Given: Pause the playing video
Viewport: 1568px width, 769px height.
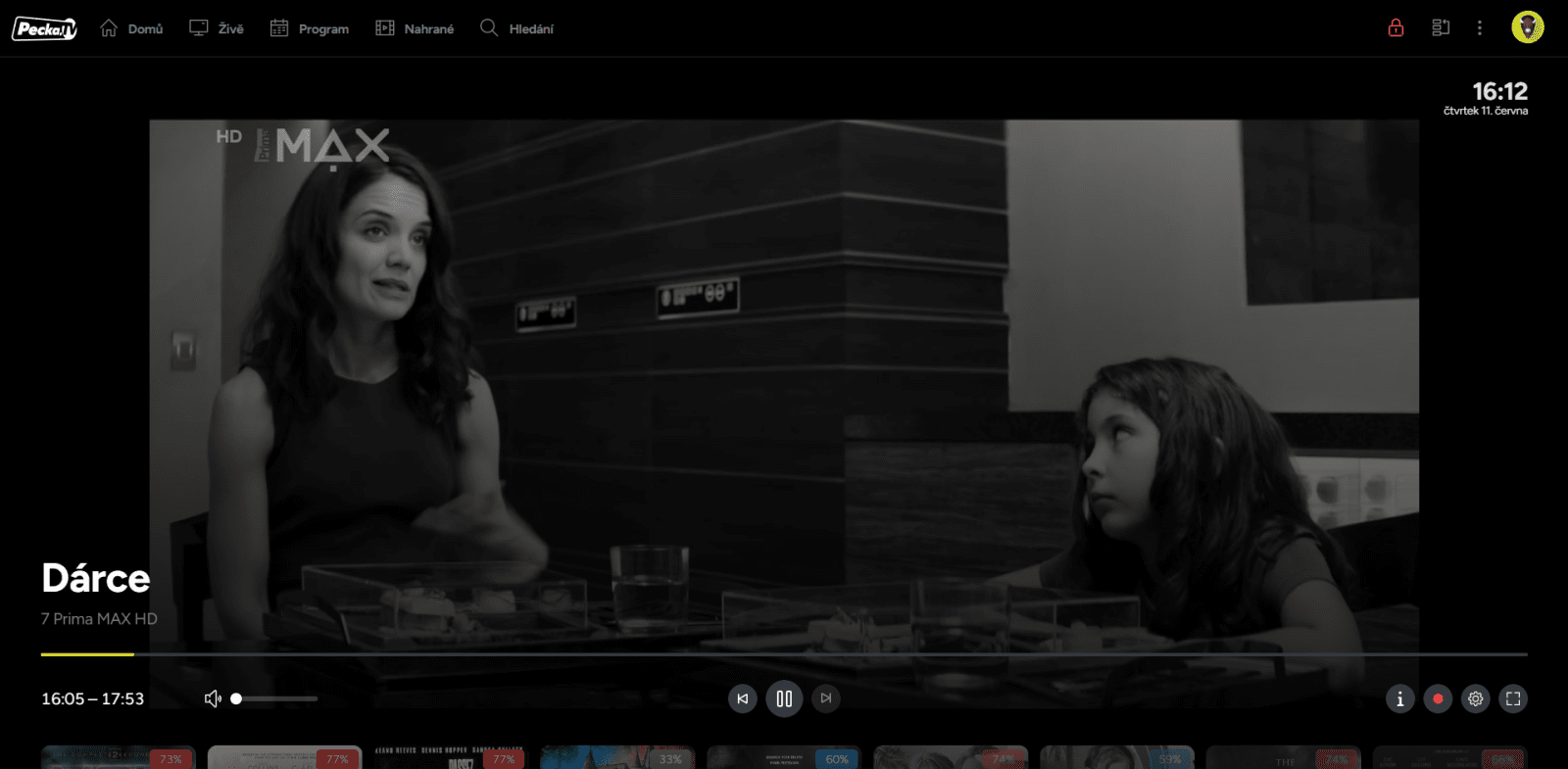Looking at the screenshot, I should (x=784, y=698).
